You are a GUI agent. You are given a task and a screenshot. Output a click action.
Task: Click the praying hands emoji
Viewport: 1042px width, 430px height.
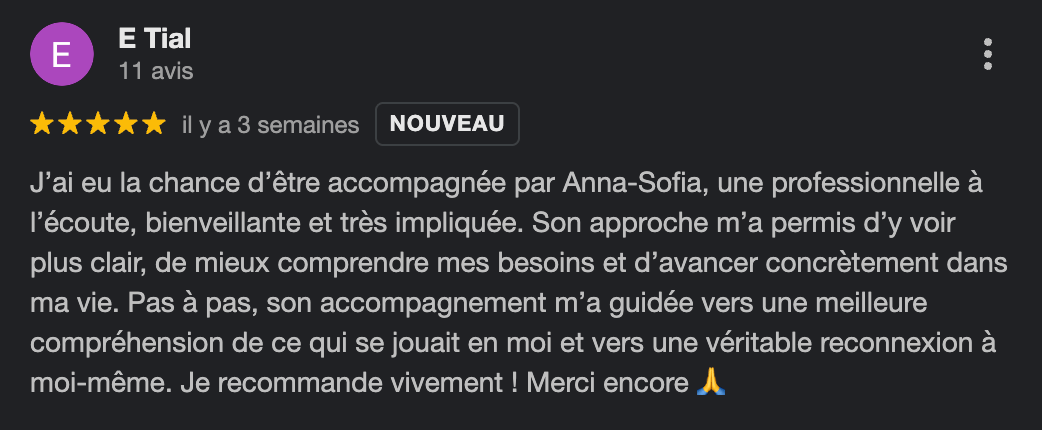[x=708, y=383]
